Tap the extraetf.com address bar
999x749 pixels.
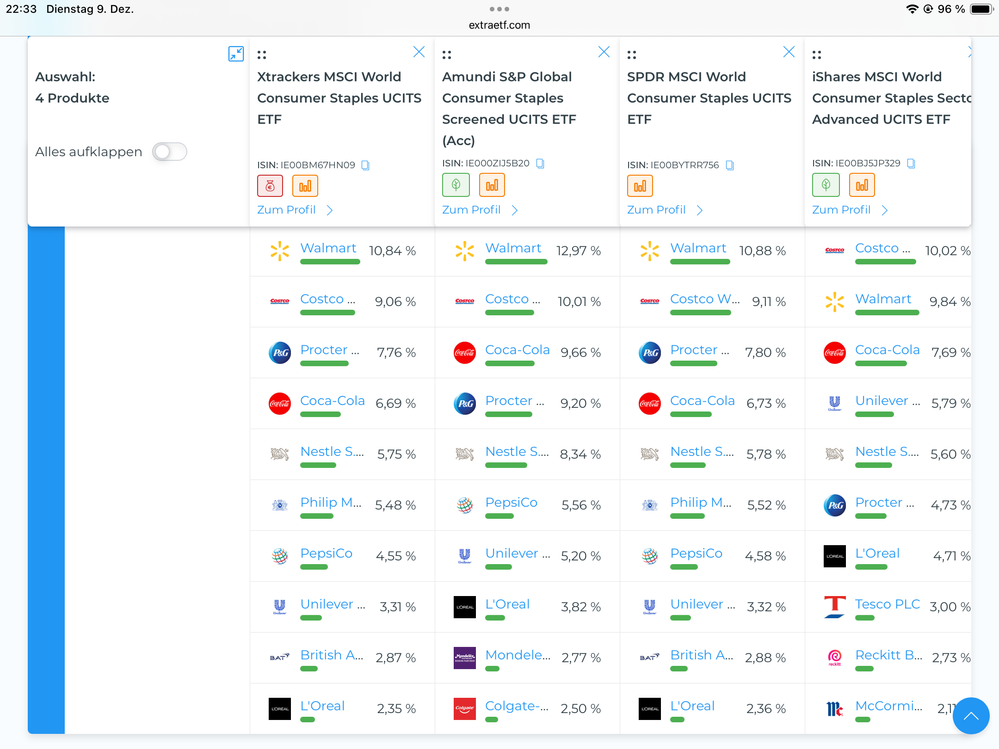[x=499, y=25]
